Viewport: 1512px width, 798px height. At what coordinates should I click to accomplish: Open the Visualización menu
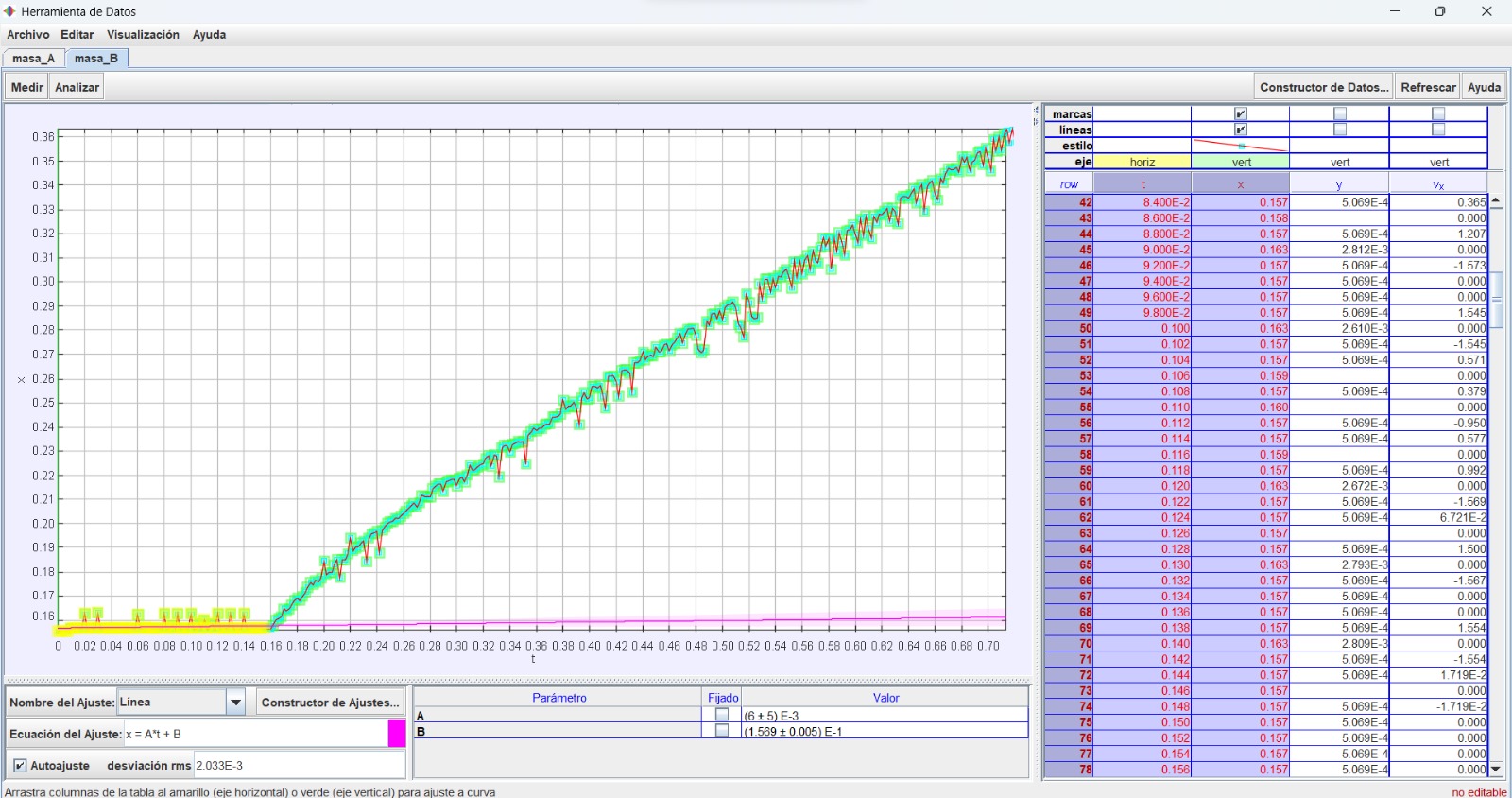[x=143, y=35]
